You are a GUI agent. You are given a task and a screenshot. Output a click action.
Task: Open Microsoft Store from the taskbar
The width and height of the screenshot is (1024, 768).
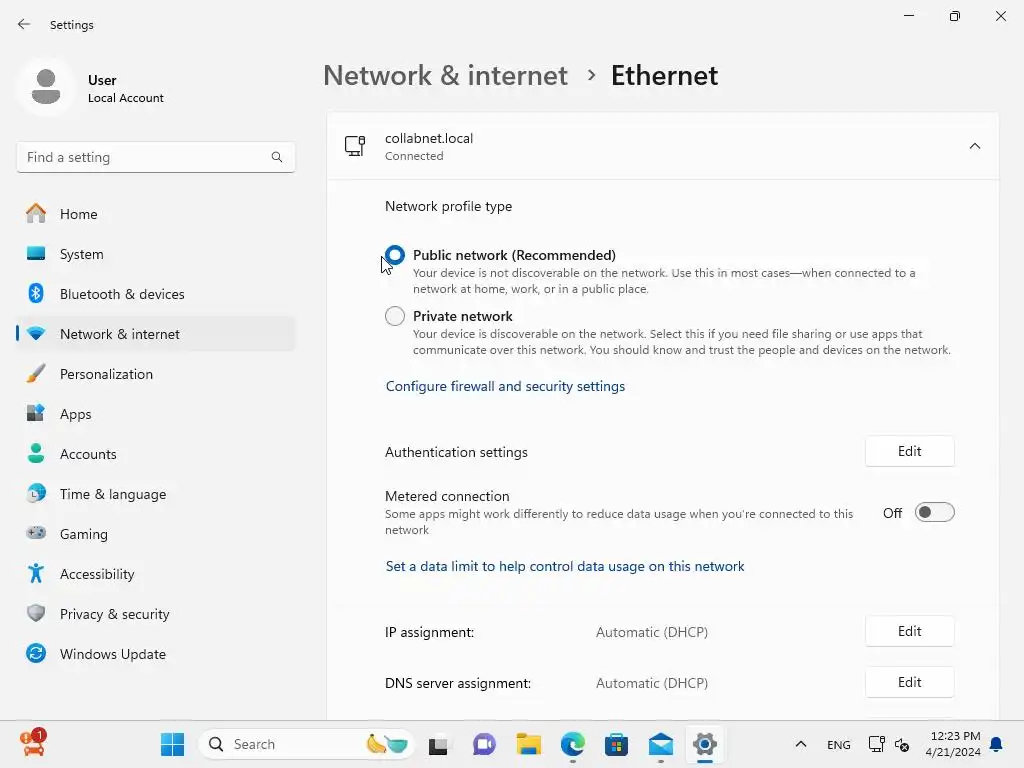616,744
